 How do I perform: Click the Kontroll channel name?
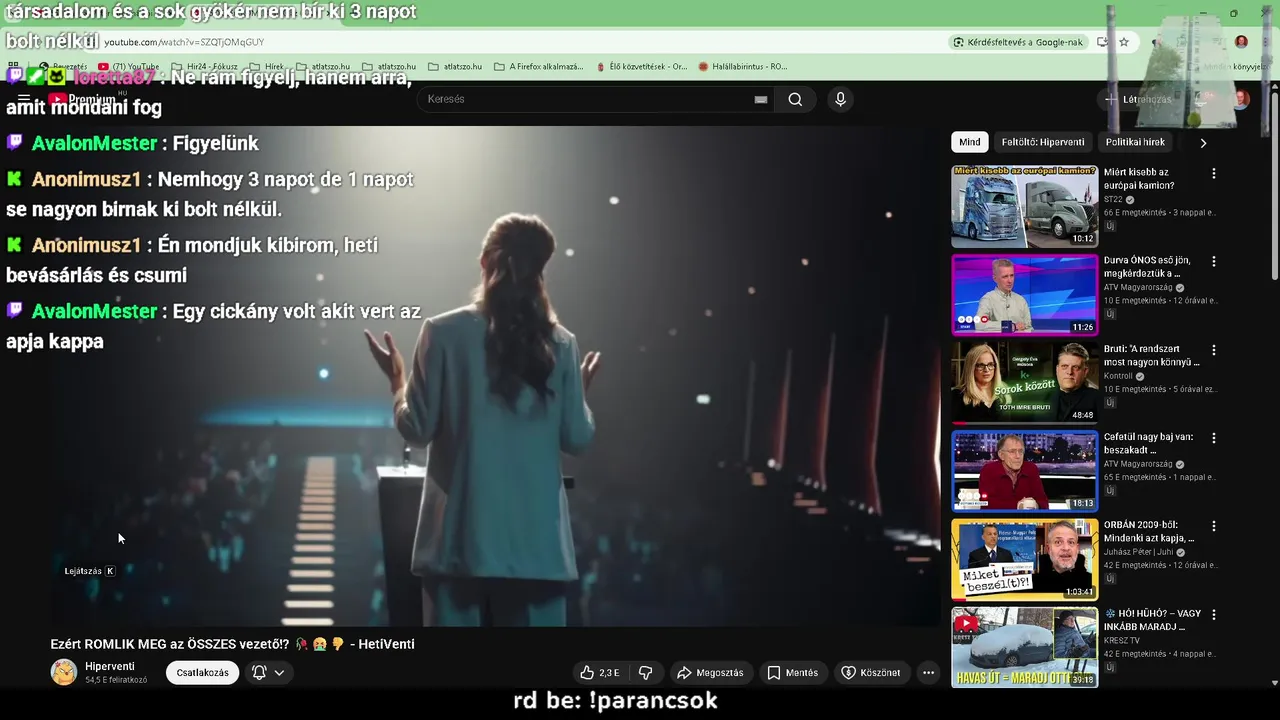[x=1118, y=376]
